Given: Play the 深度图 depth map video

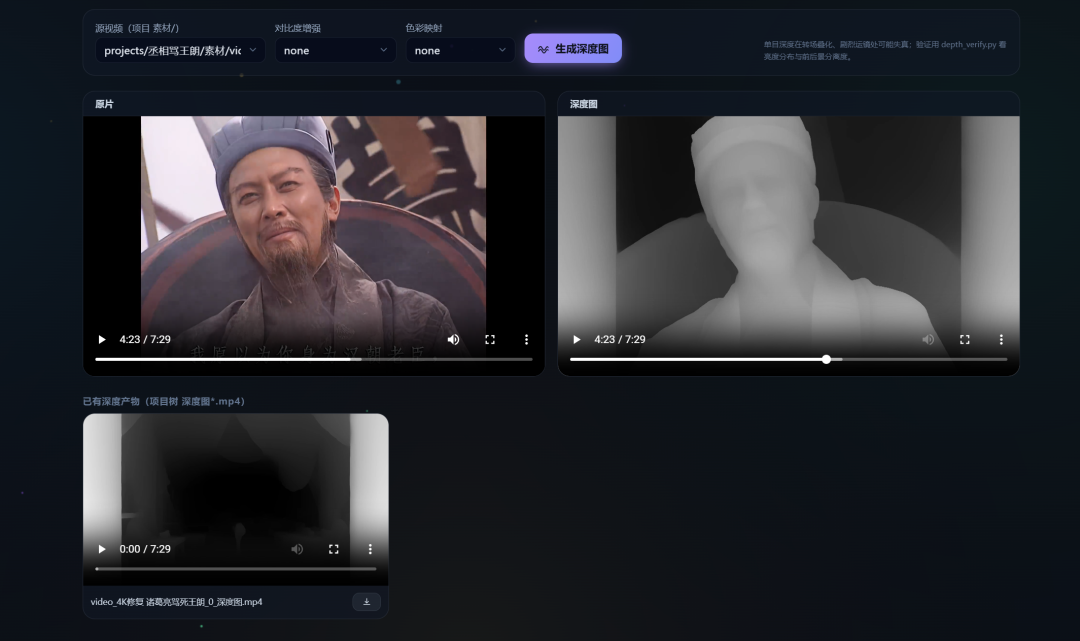Looking at the screenshot, I should pyautogui.click(x=577, y=339).
